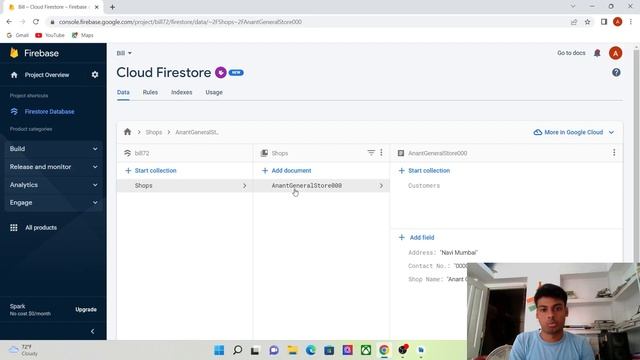Select AnantGeneralStore000 document row
The width and height of the screenshot is (640, 360).
click(321, 186)
